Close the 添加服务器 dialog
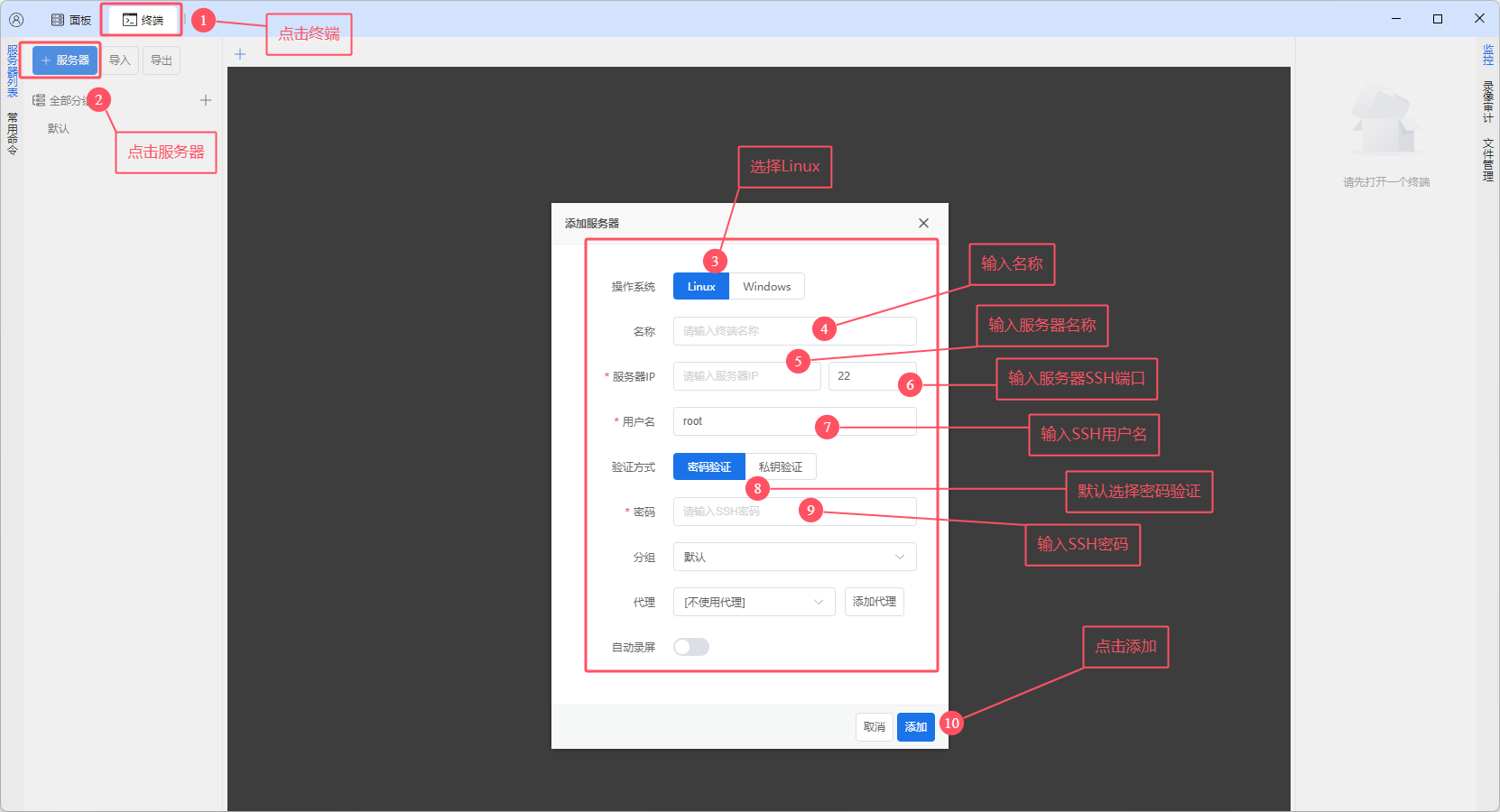This screenshot has width=1500, height=812. 923,223
